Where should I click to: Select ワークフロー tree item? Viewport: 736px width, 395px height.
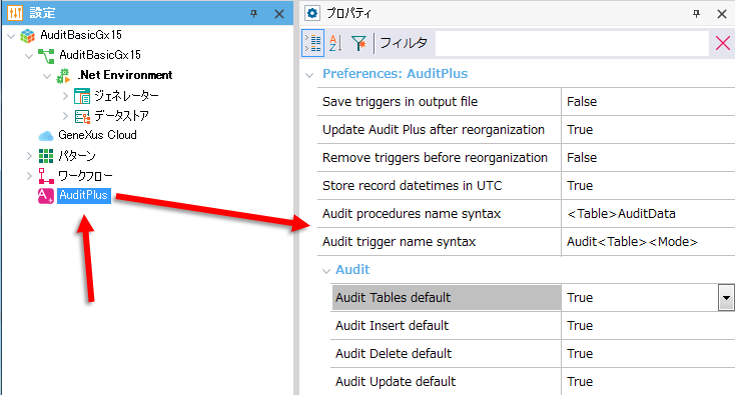[x=85, y=176]
